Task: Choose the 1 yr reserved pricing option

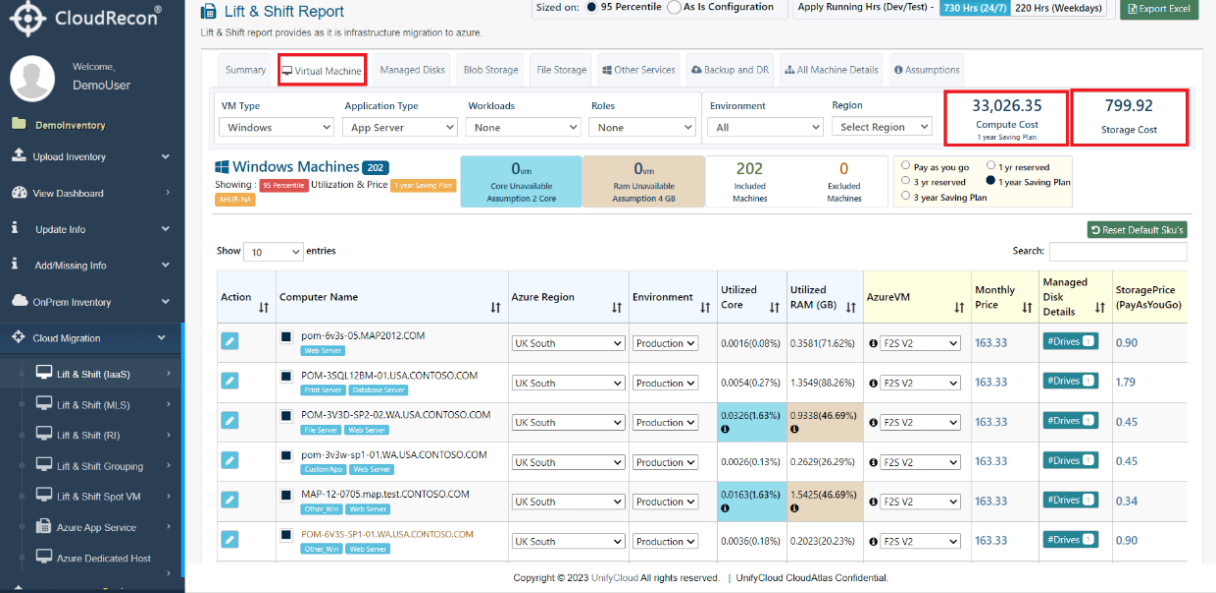Action: (x=990, y=166)
